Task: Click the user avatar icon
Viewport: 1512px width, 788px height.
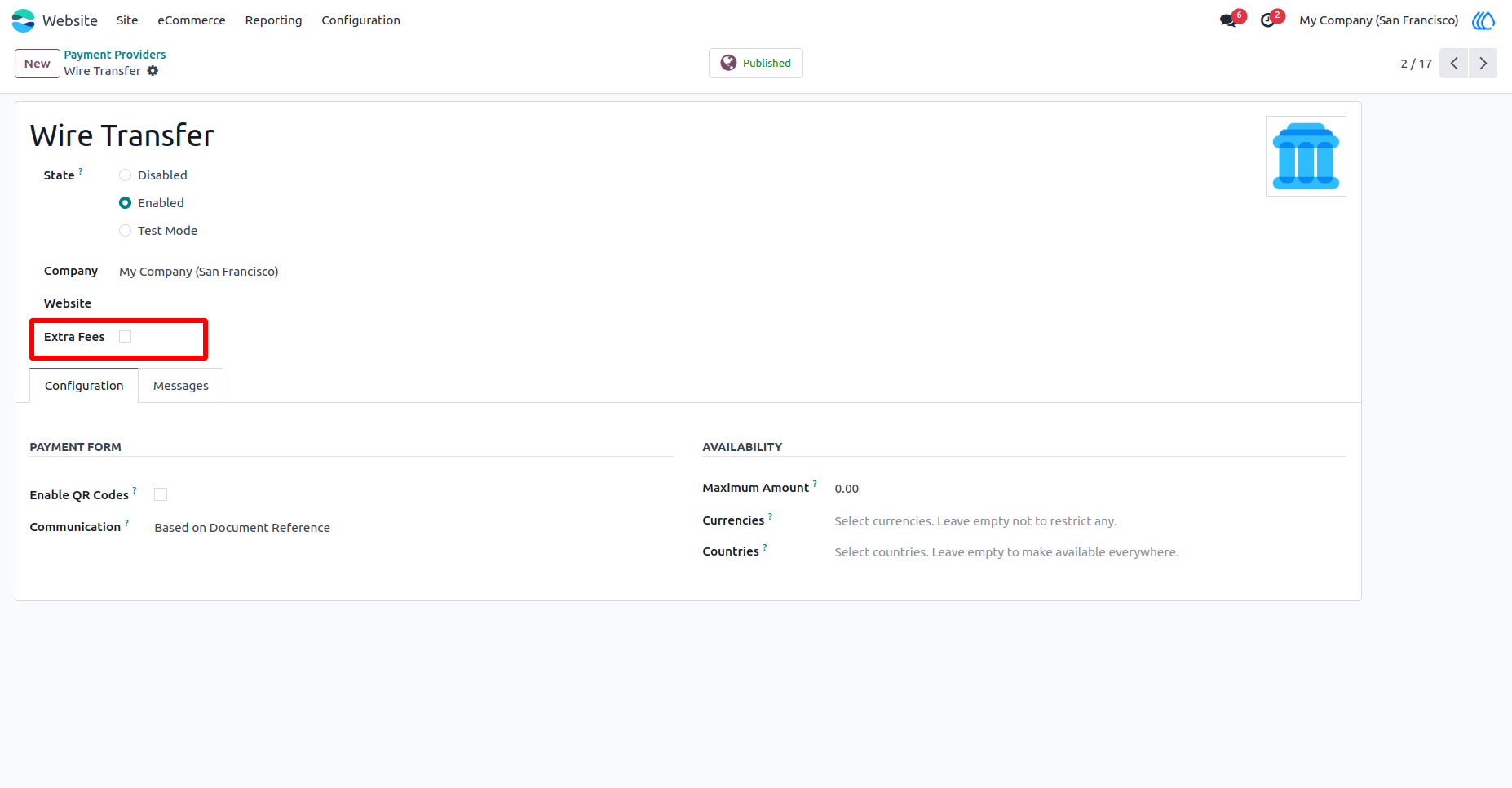Action: [x=1483, y=20]
